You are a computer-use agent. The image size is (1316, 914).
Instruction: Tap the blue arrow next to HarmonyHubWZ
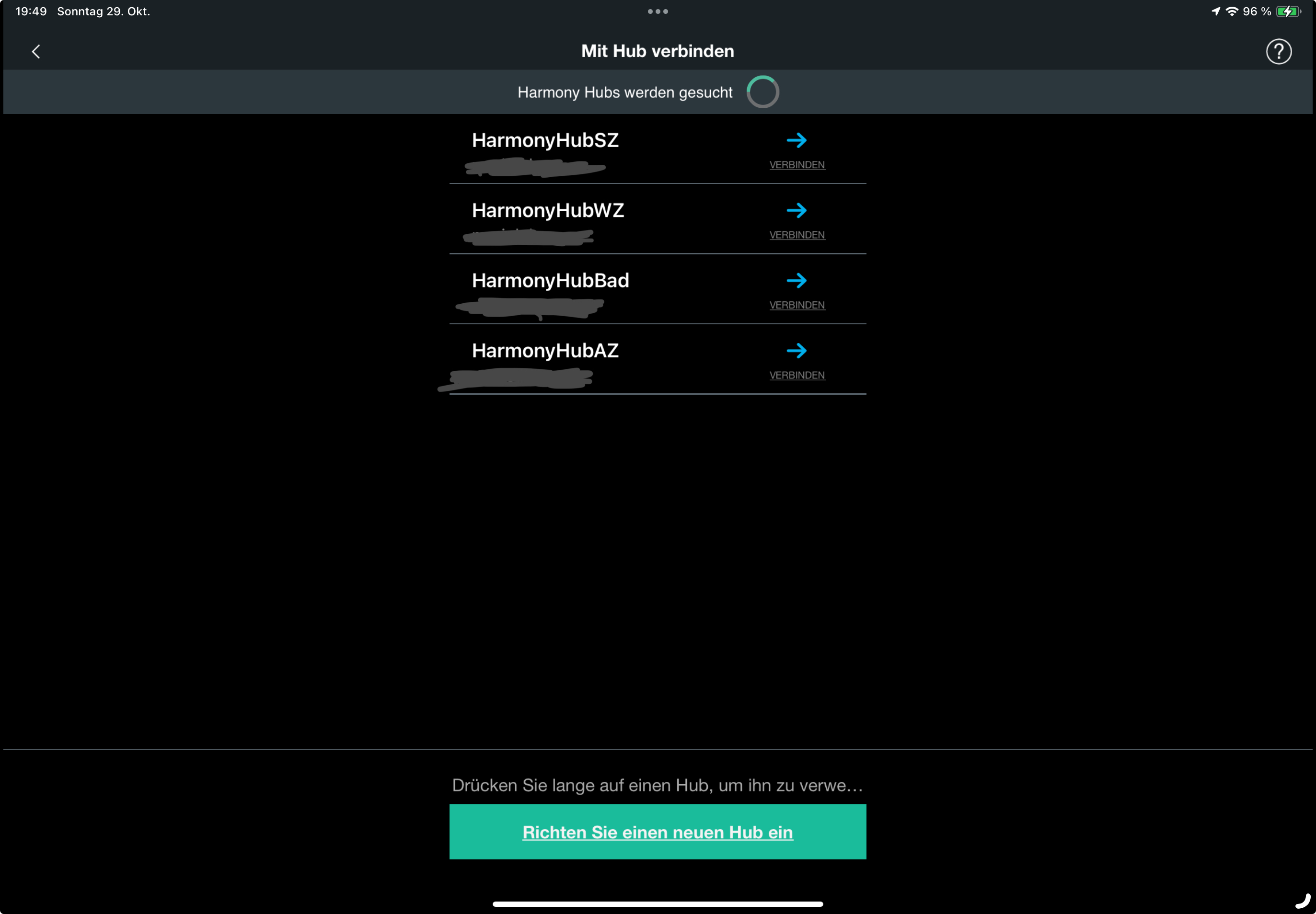tap(797, 210)
